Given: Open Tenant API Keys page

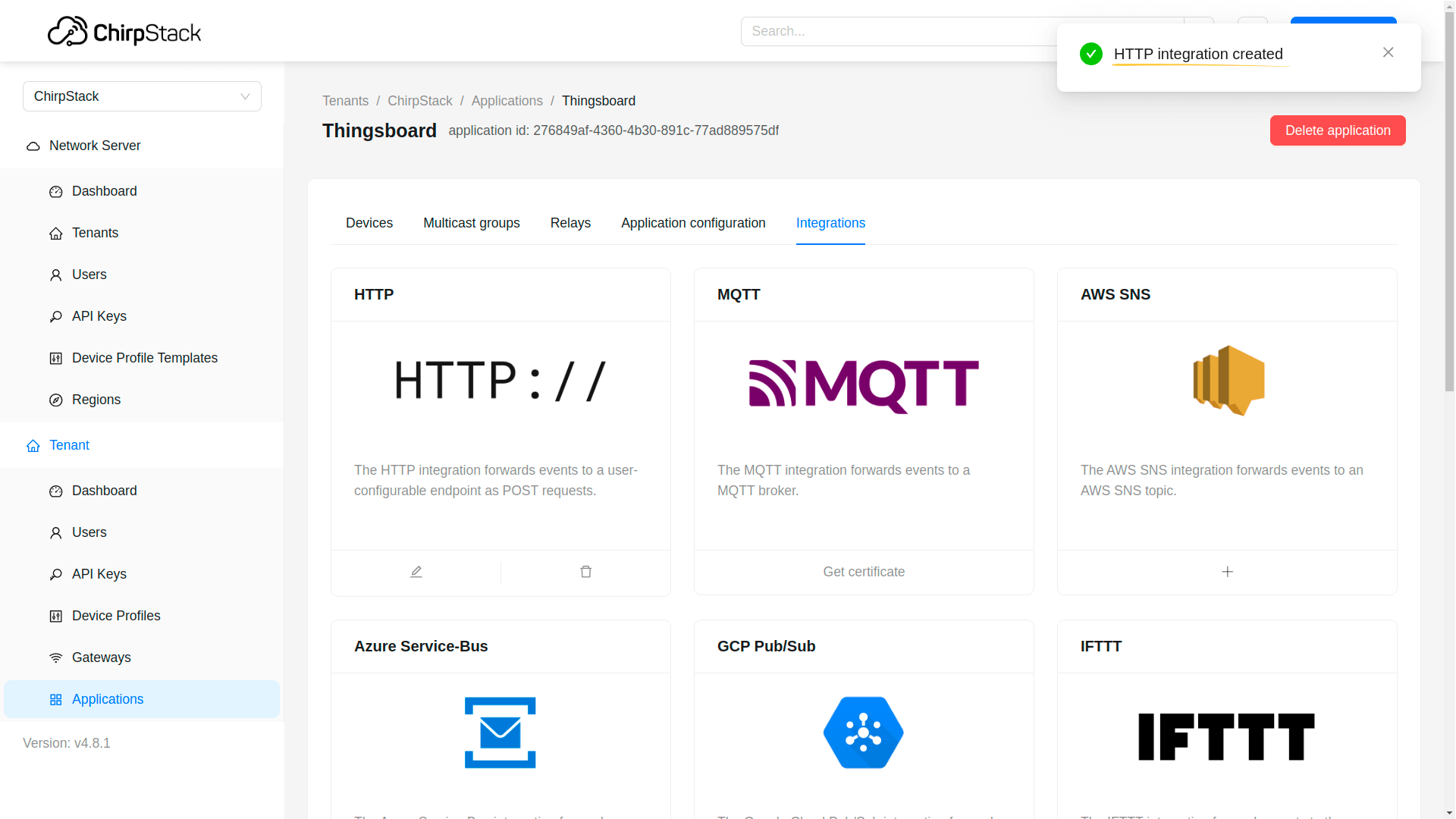Looking at the screenshot, I should (x=99, y=574).
